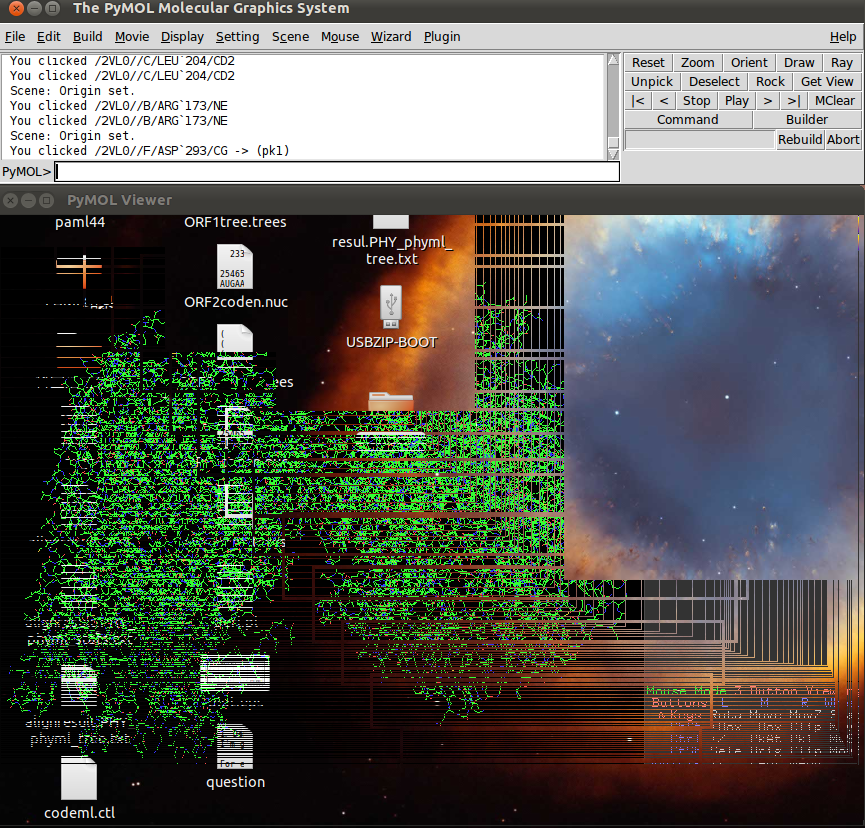The image size is (865, 828).
Task: Click the Unpick button
Action: [x=652, y=82]
